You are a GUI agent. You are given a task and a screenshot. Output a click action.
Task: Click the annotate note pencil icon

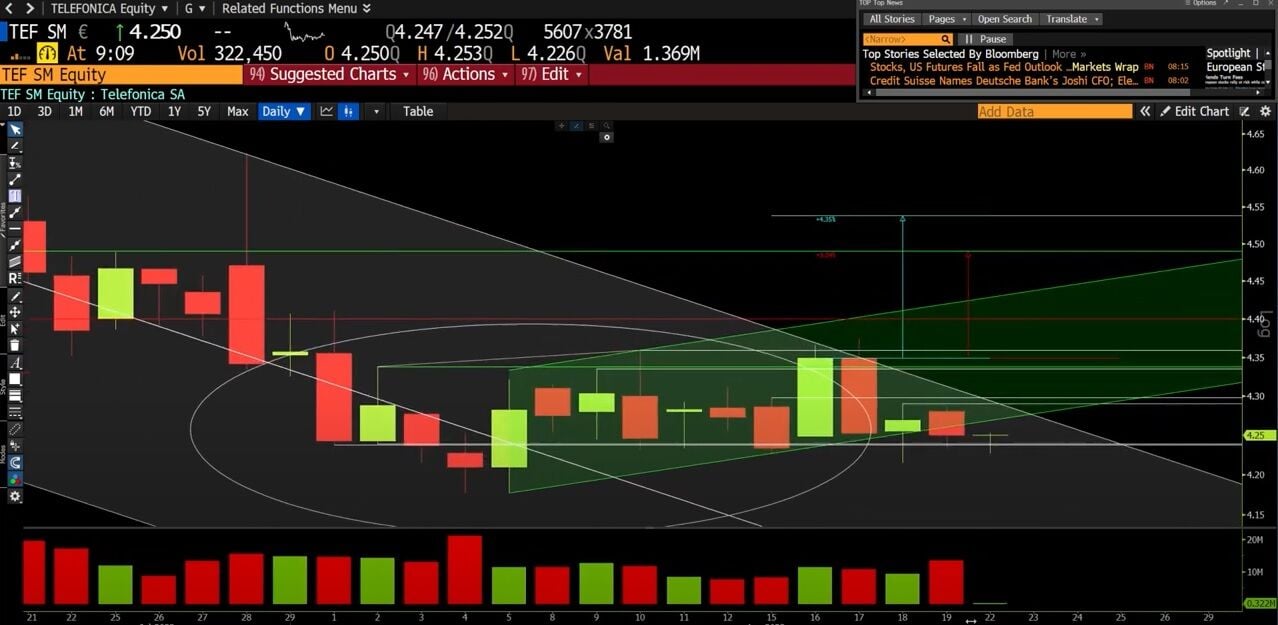click(1244, 111)
